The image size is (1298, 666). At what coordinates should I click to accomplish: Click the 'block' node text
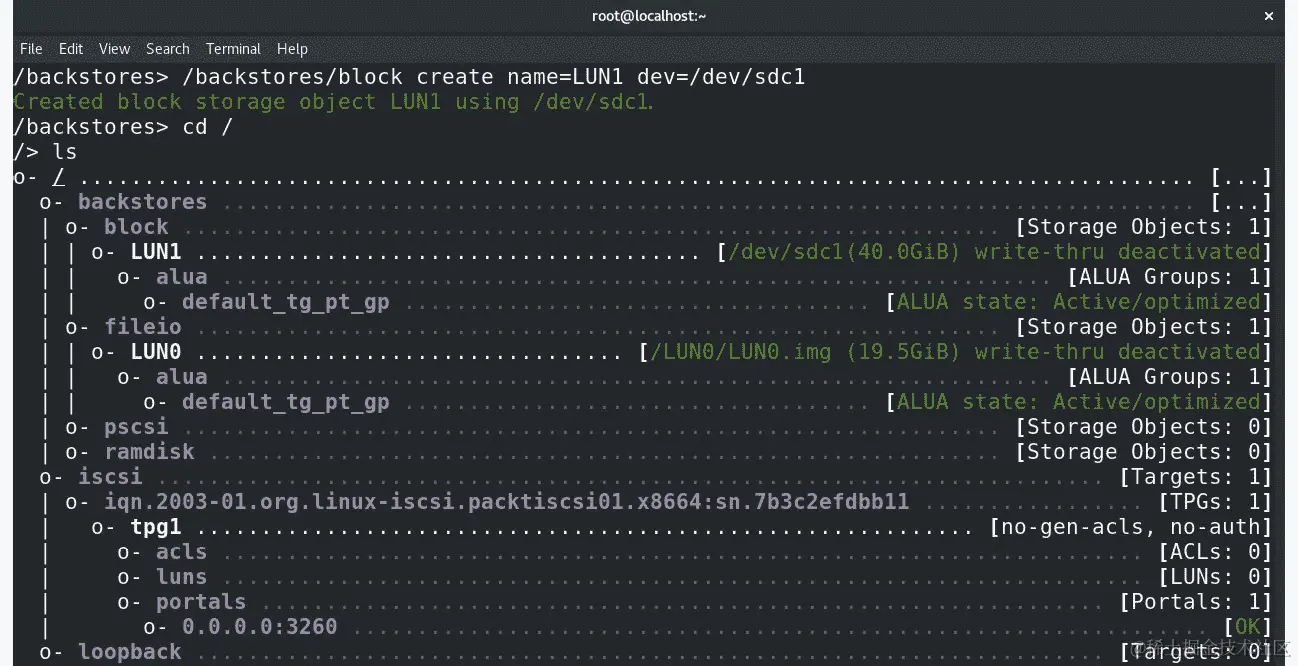[136, 227]
